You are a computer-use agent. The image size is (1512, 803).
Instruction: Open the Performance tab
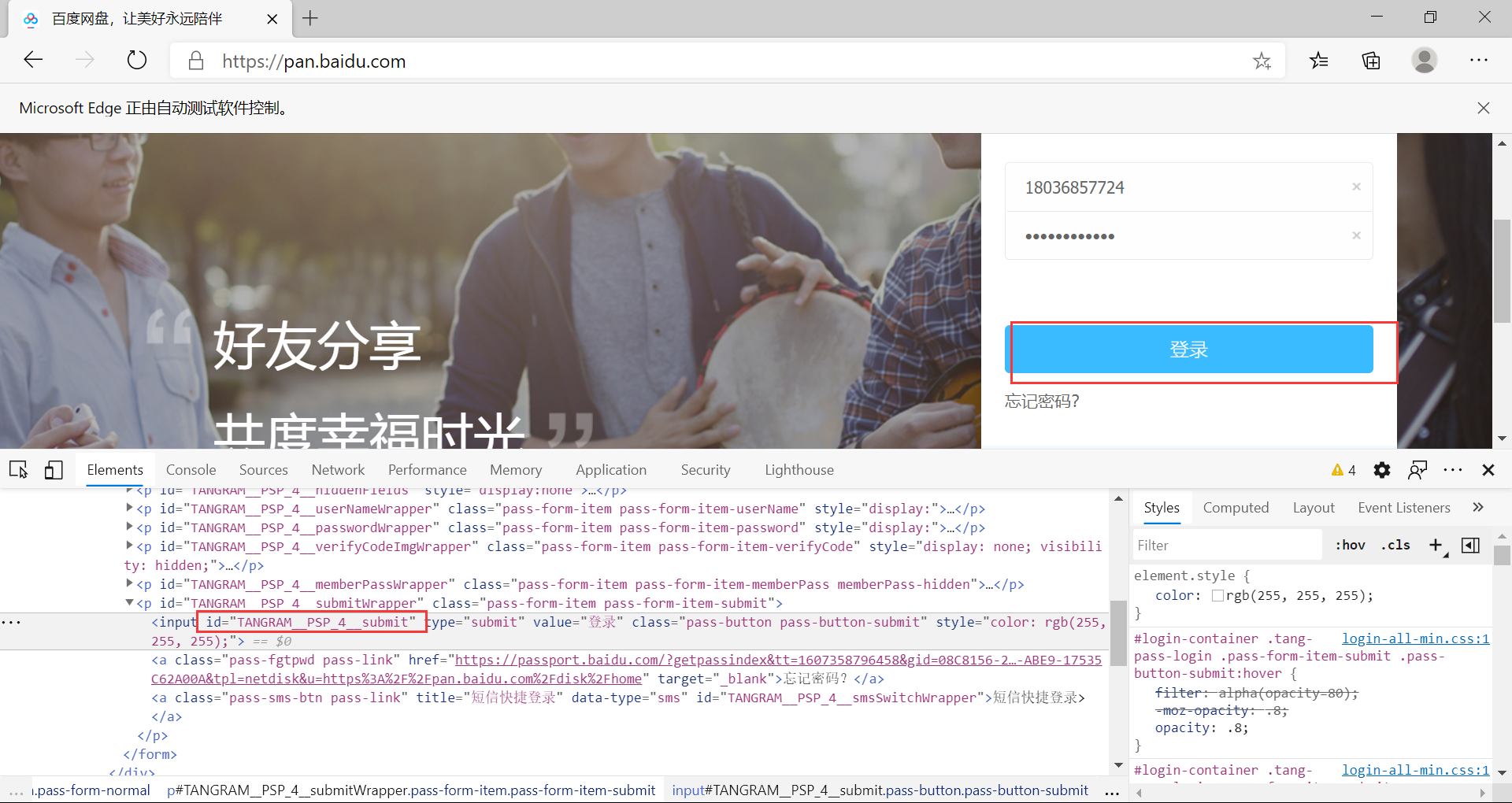pyautogui.click(x=427, y=470)
